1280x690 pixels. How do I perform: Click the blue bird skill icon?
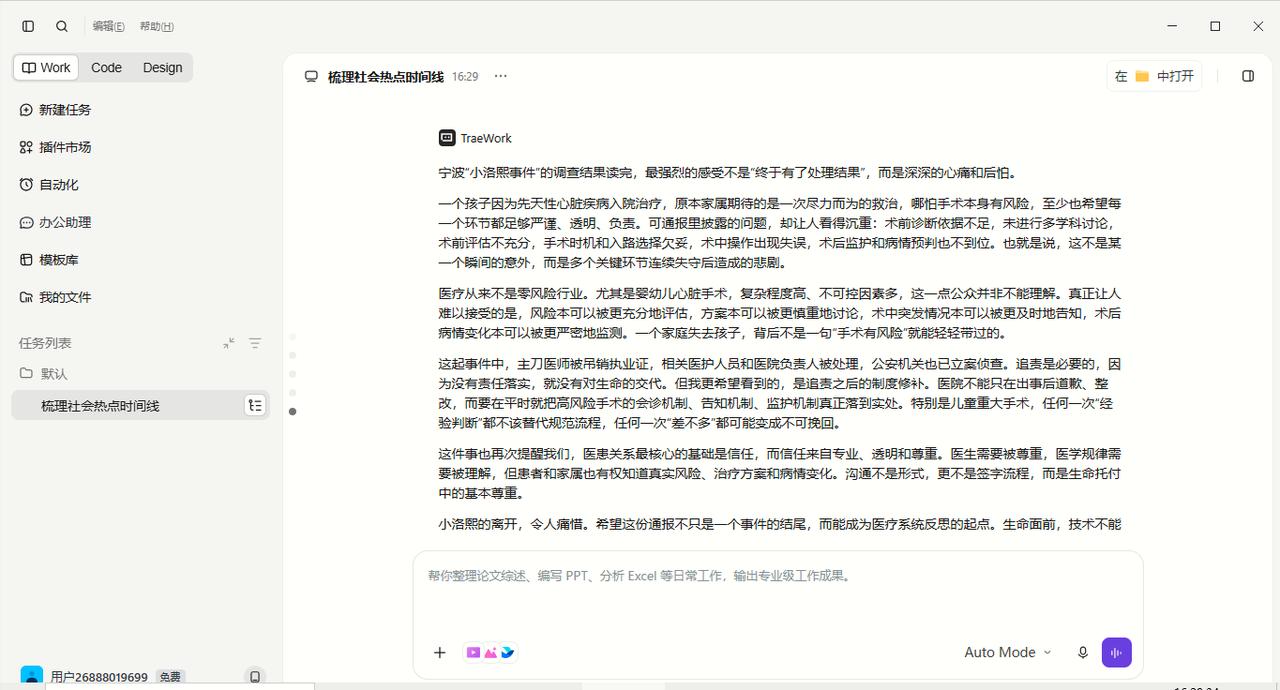[507, 652]
